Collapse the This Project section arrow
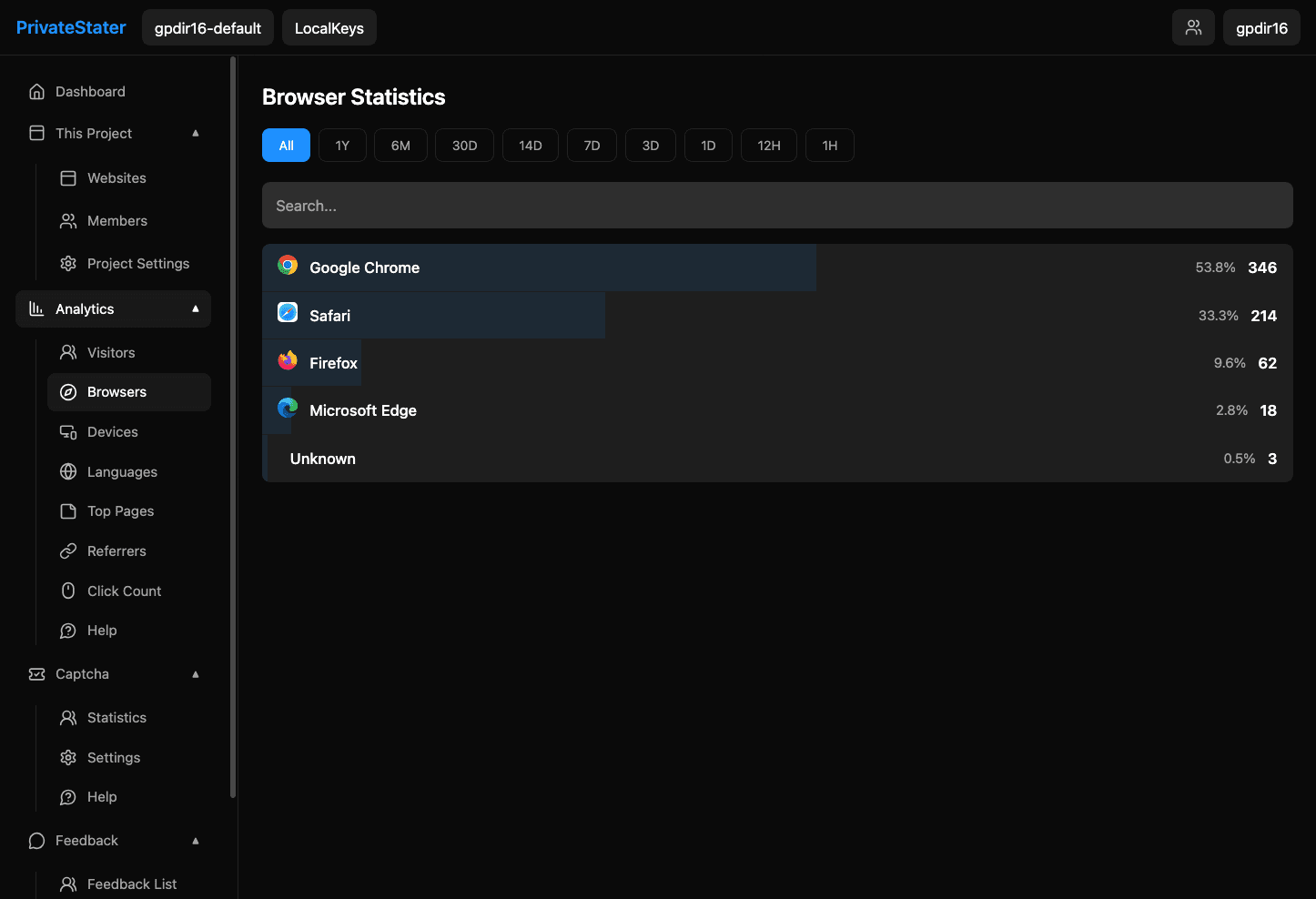Viewport: 1316px width, 899px height. point(196,133)
